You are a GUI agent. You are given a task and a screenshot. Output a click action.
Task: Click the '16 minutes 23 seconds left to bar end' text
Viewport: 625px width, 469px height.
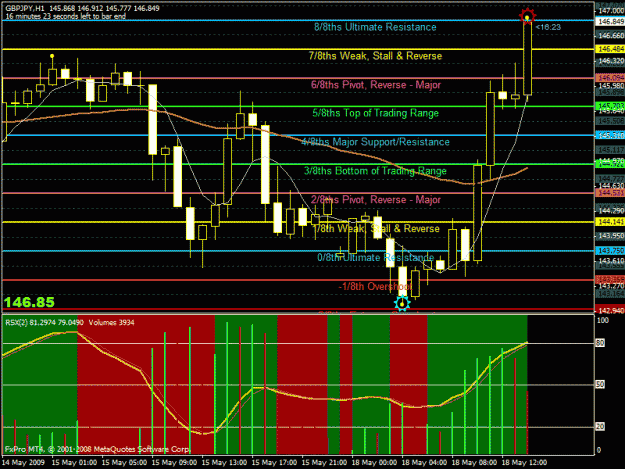tap(65, 16)
